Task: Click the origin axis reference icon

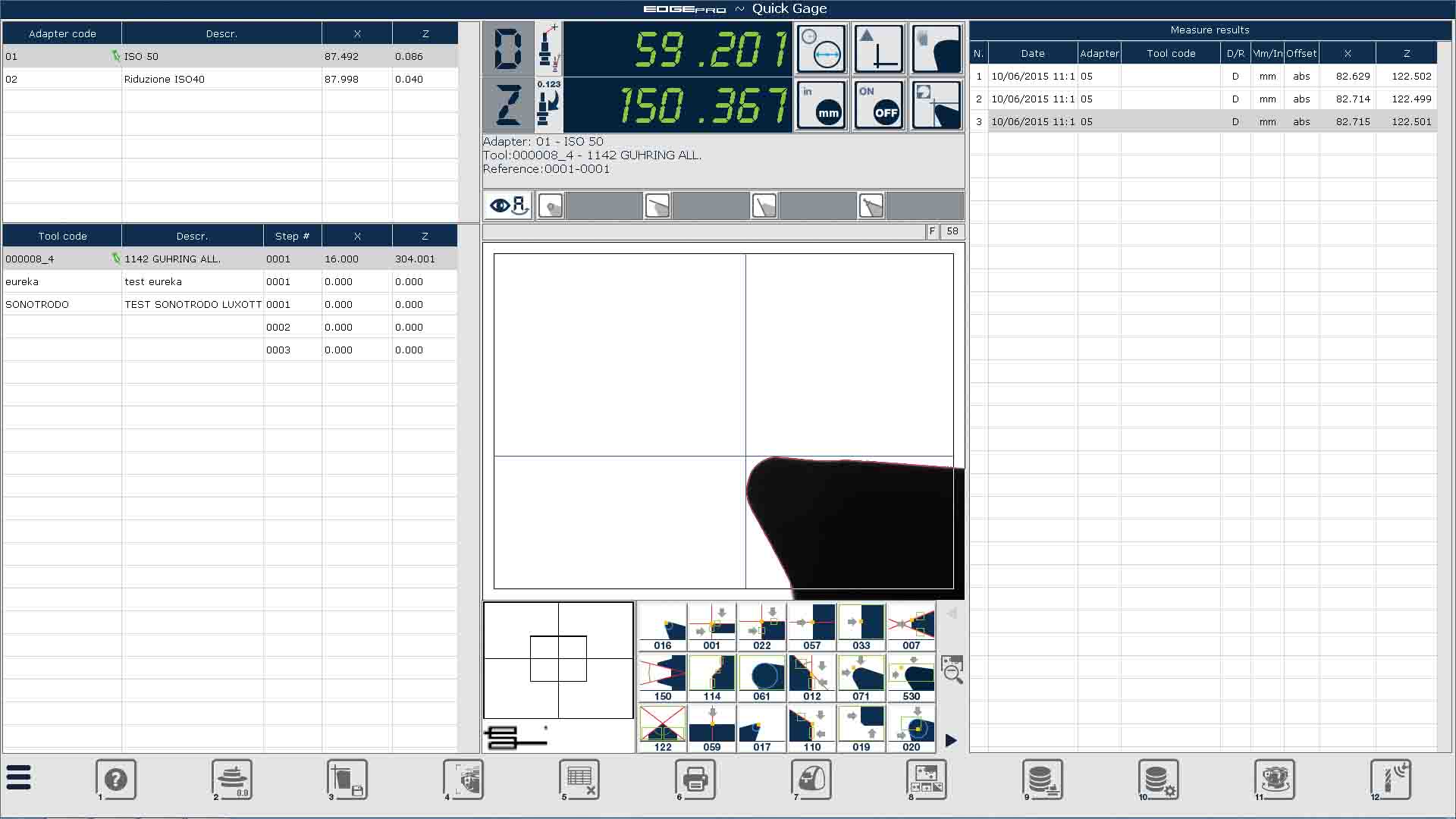Action: (x=879, y=49)
